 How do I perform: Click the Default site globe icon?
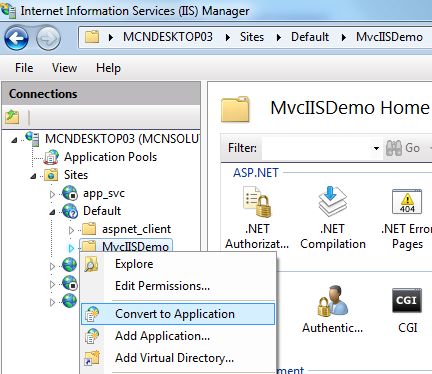click(70, 211)
